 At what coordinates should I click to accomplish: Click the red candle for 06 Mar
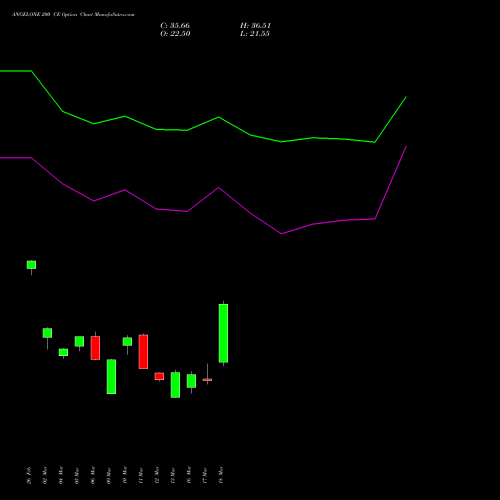coord(95,348)
